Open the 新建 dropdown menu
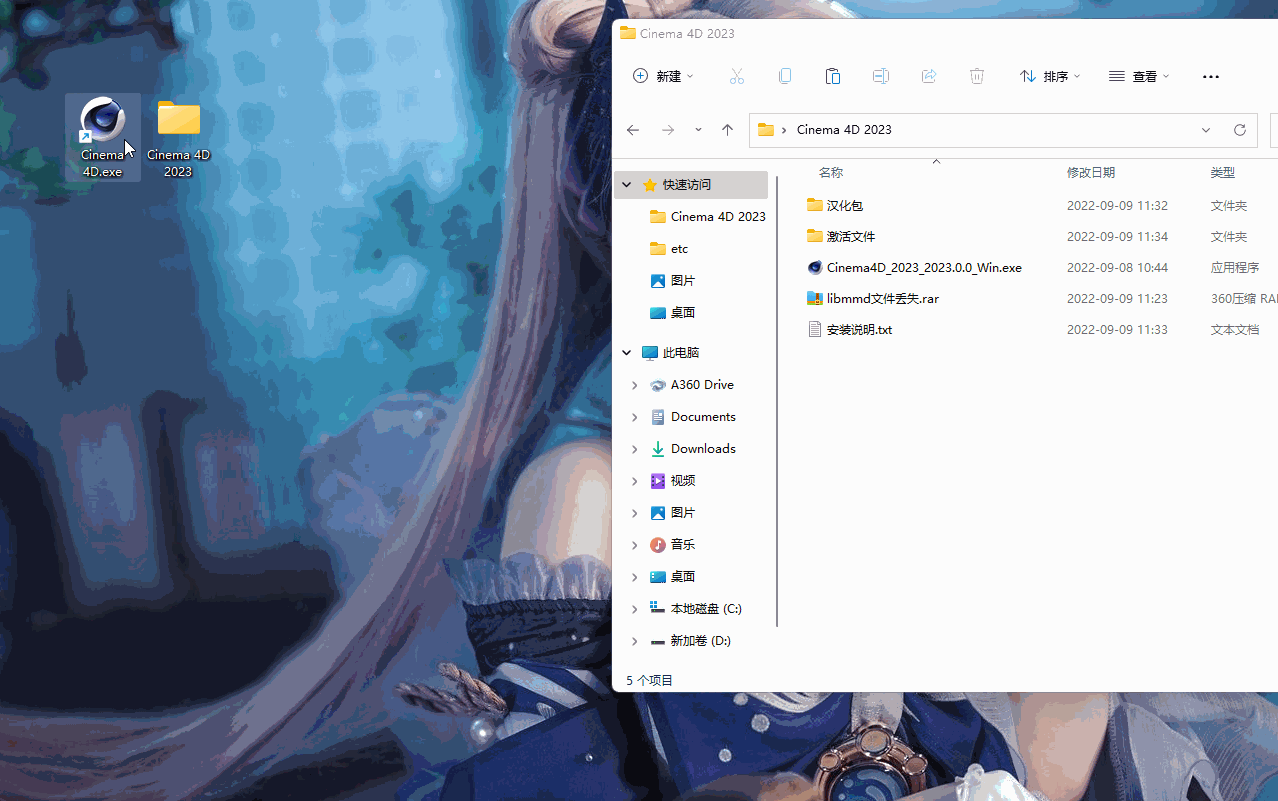The height and width of the screenshot is (801, 1278). point(663,76)
